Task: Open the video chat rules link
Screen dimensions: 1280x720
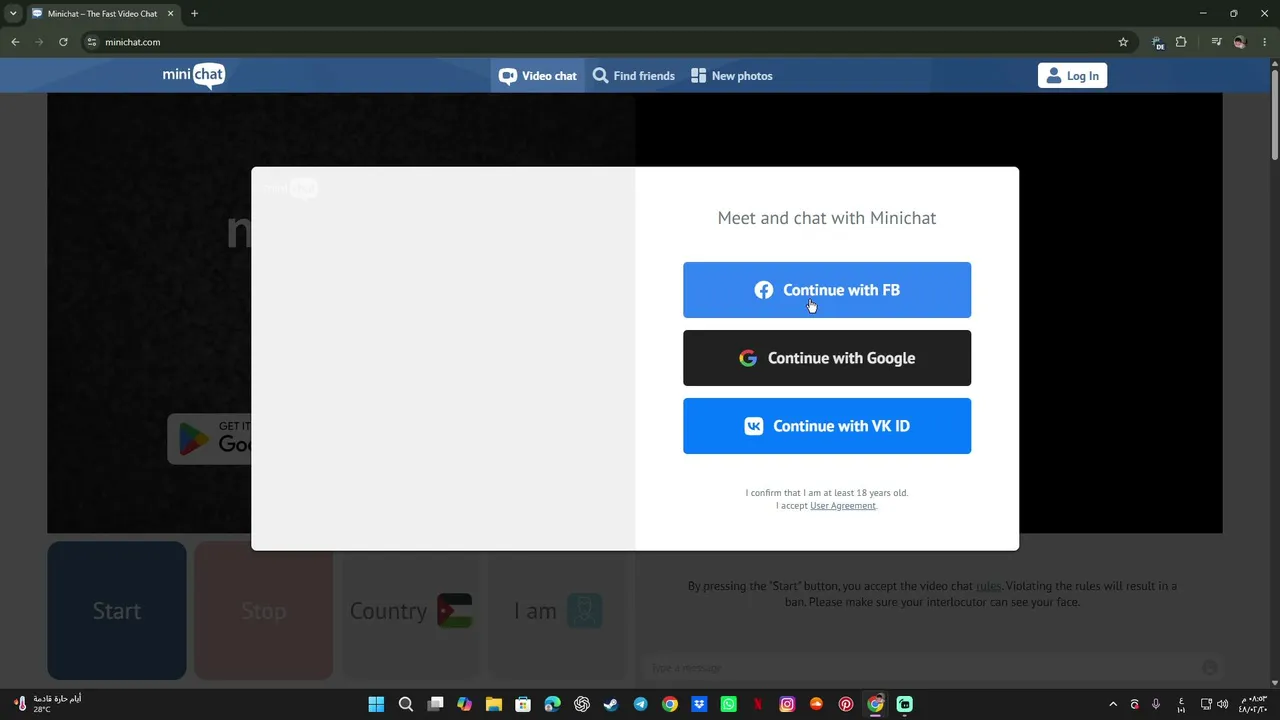Action: [x=988, y=586]
